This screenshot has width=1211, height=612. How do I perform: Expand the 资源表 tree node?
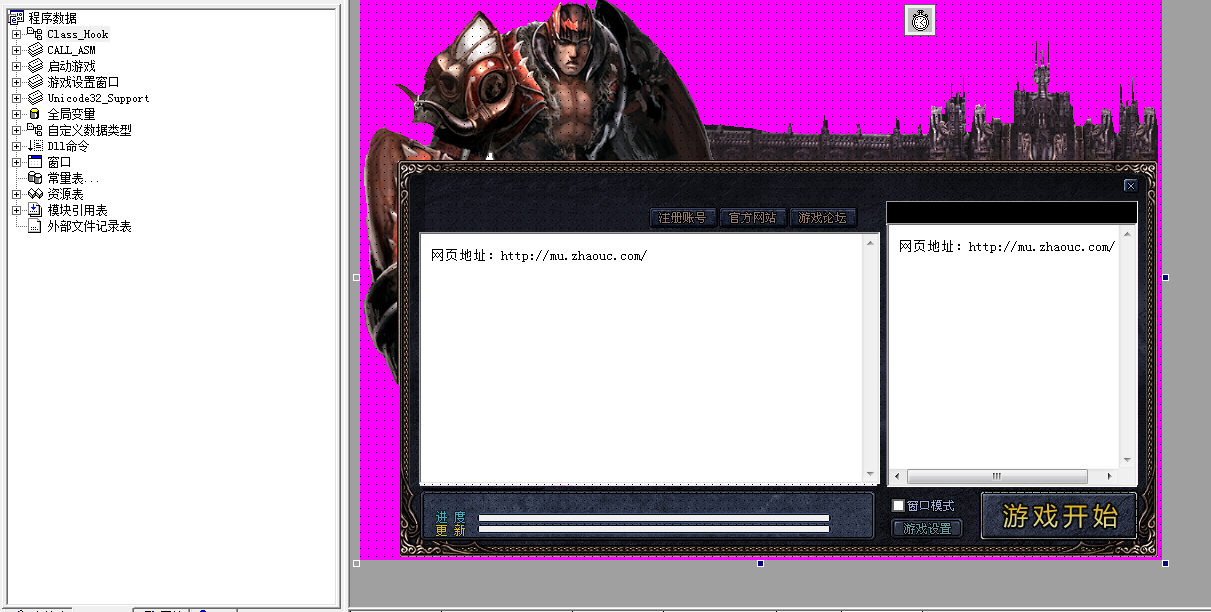pyautogui.click(x=16, y=194)
